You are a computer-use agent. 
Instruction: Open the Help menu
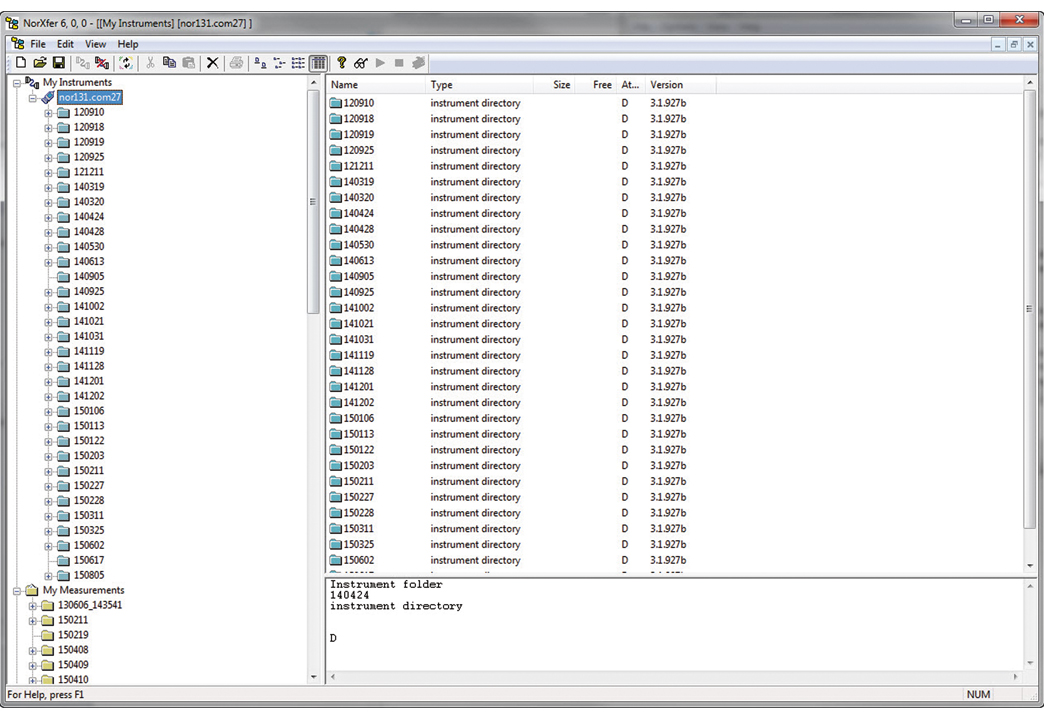(x=128, y=44)
